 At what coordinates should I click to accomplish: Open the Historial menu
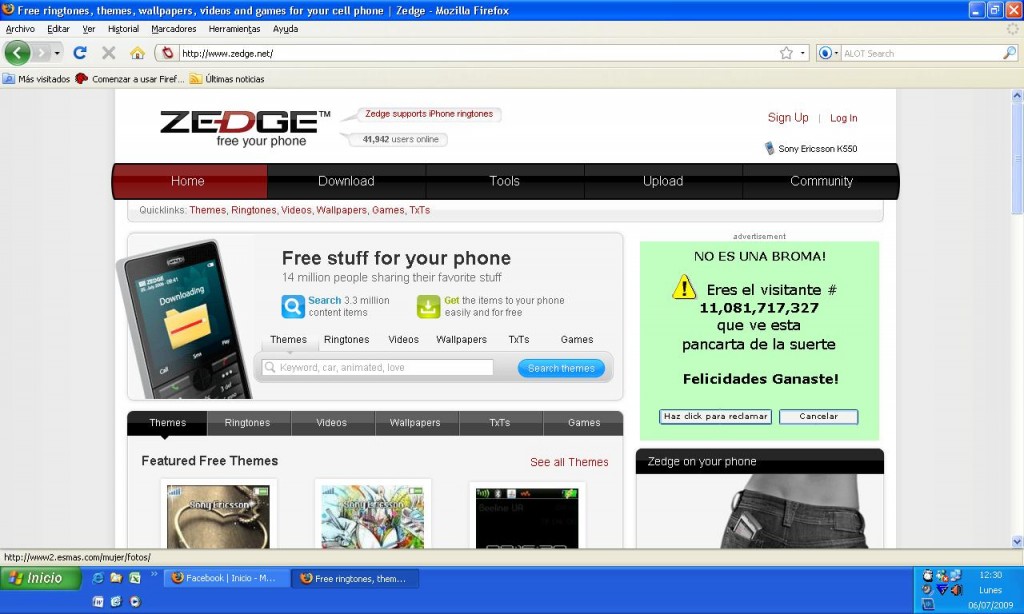coord(123,29)
